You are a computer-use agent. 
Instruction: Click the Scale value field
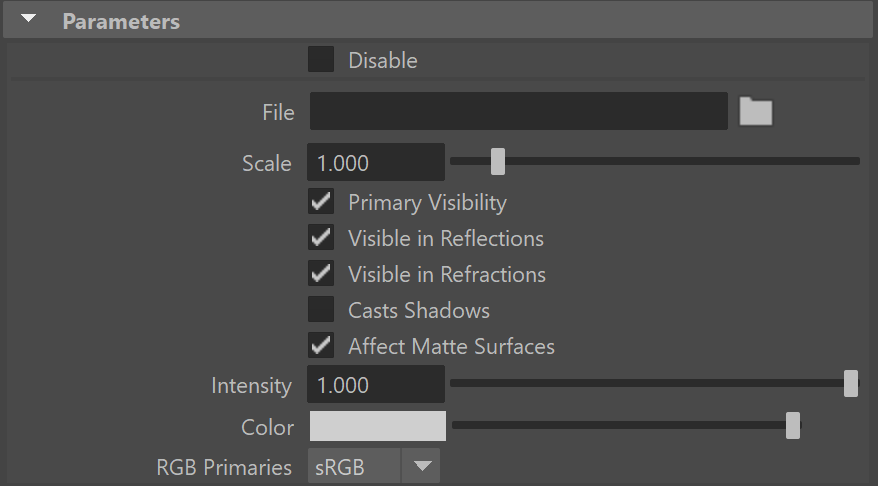click(x=376, y=162)
